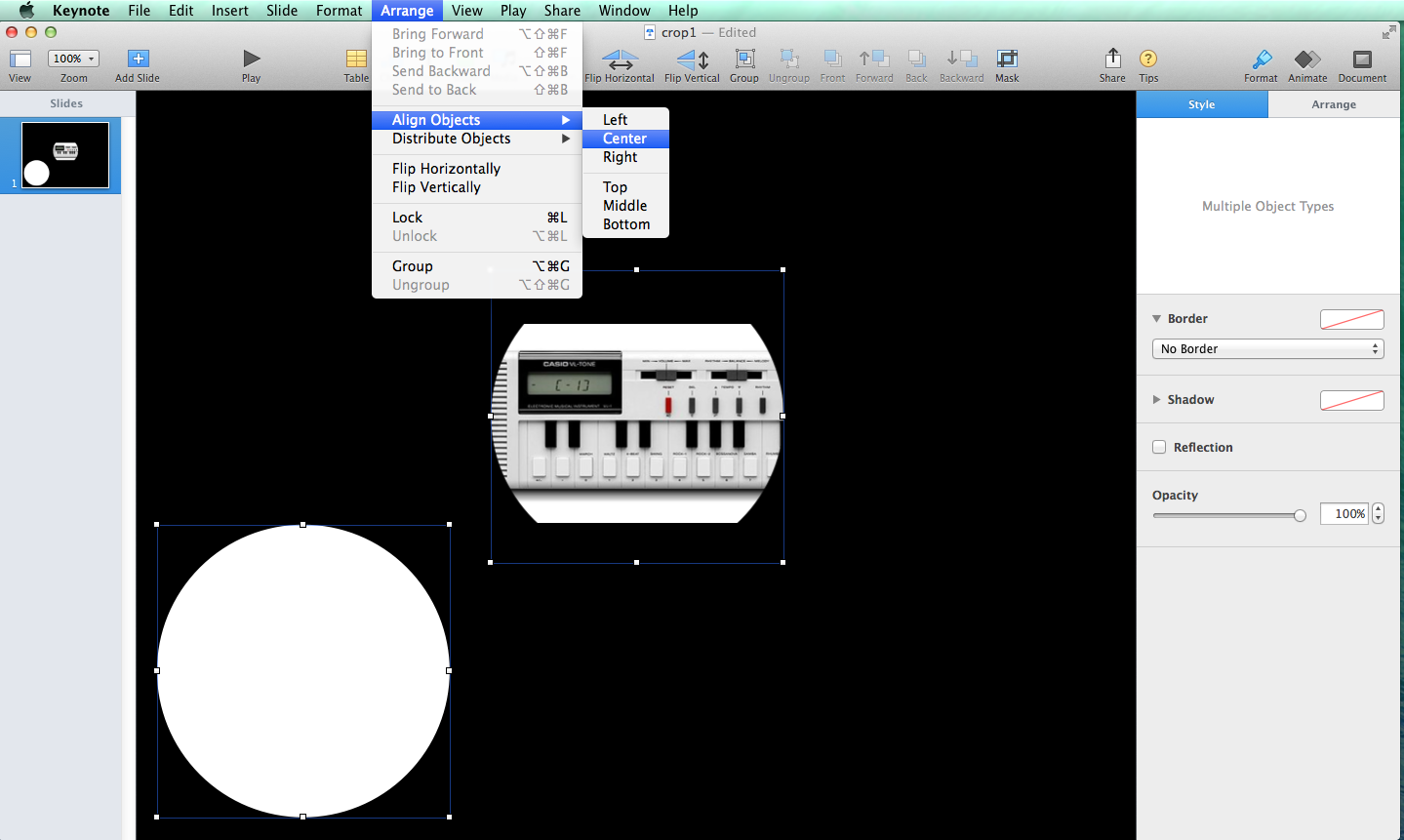The height and width of the screenshot is (840, 1404).
Task: Group objects using the toolbar Group icon
Action: tap(743, 60)
